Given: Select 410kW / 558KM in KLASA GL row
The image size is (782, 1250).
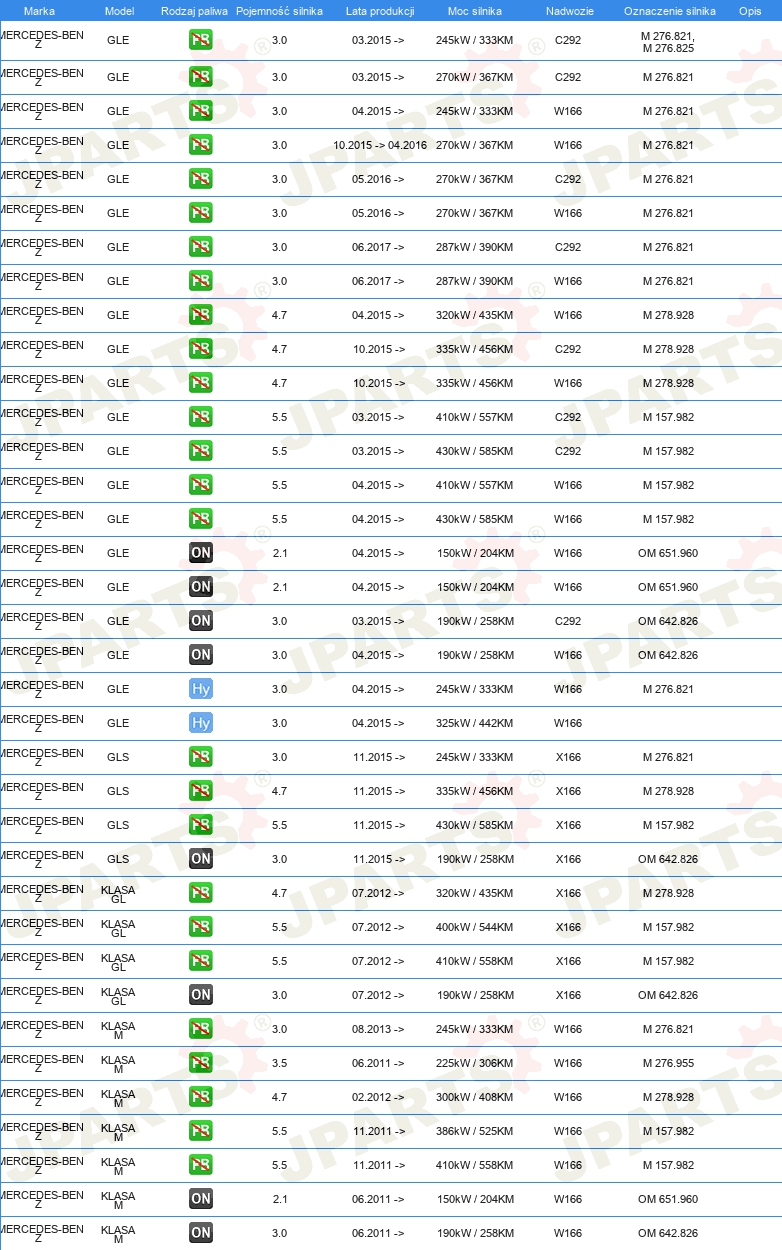Looking at the screenshot, I should 475,961.
